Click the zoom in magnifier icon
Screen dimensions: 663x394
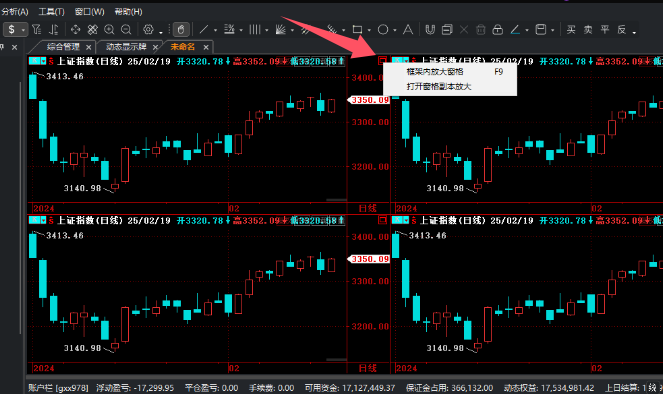(x=109, y=30)
